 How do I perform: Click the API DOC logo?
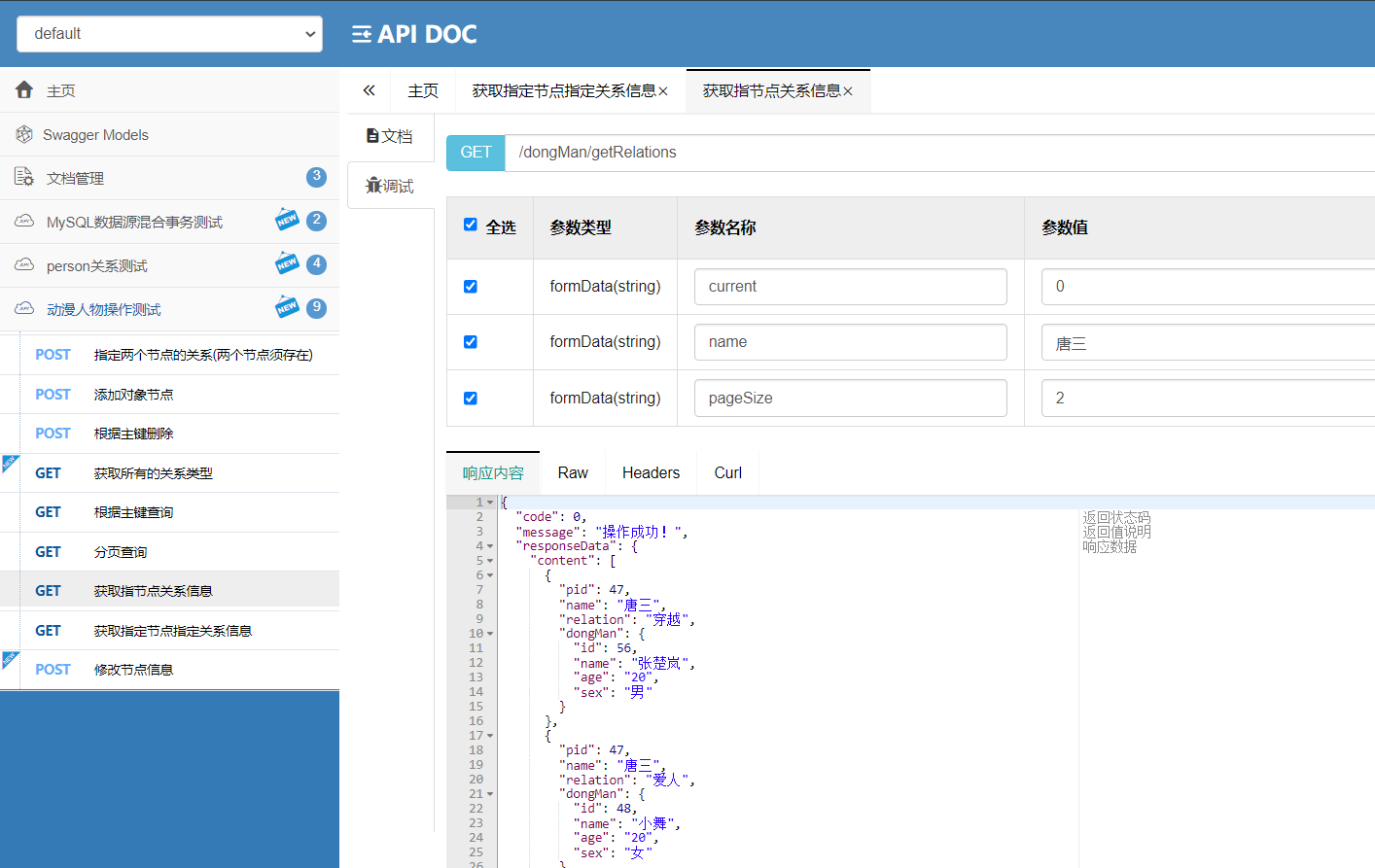pos(413,33)
